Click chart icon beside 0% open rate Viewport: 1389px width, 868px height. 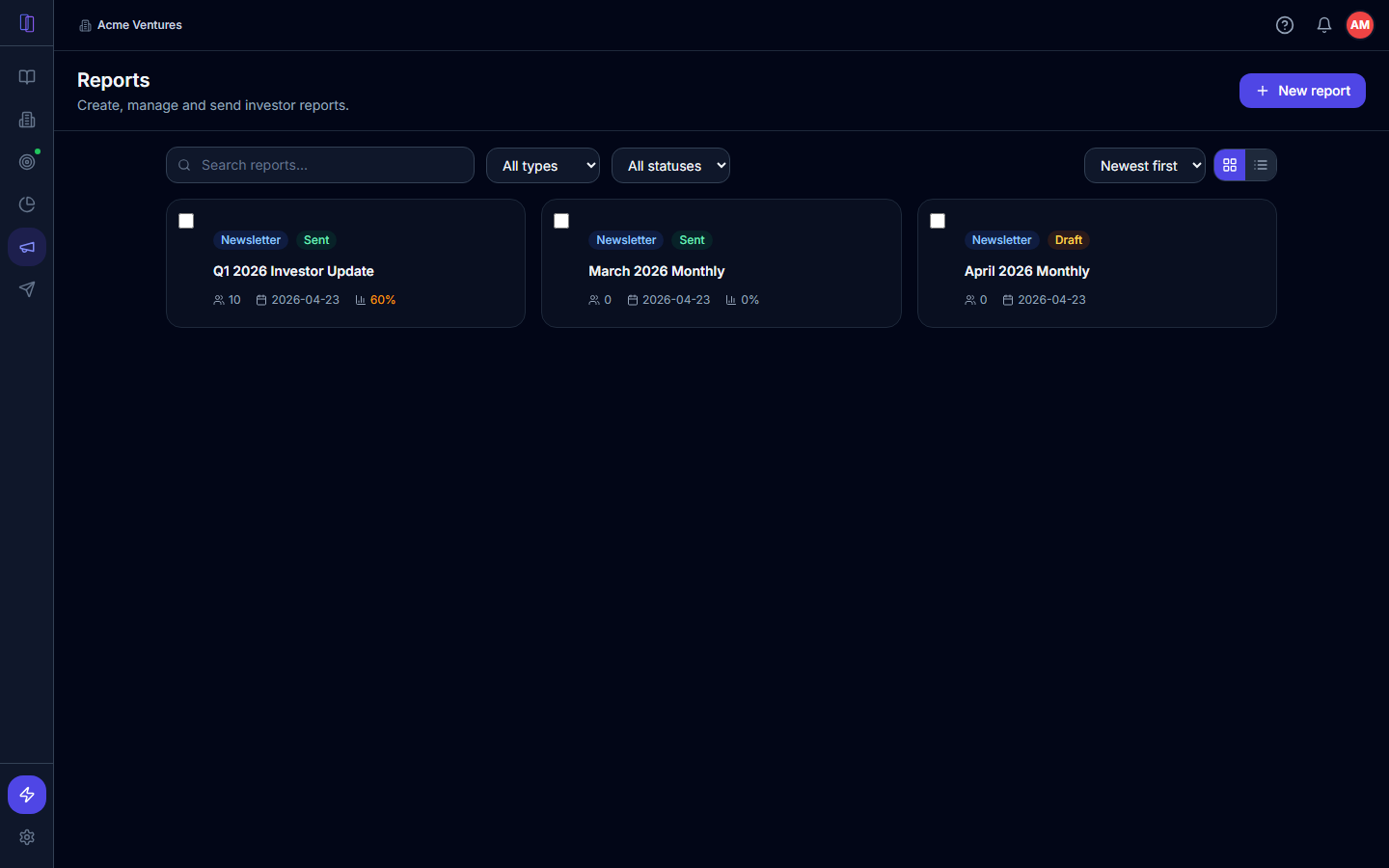click(731, 300)
